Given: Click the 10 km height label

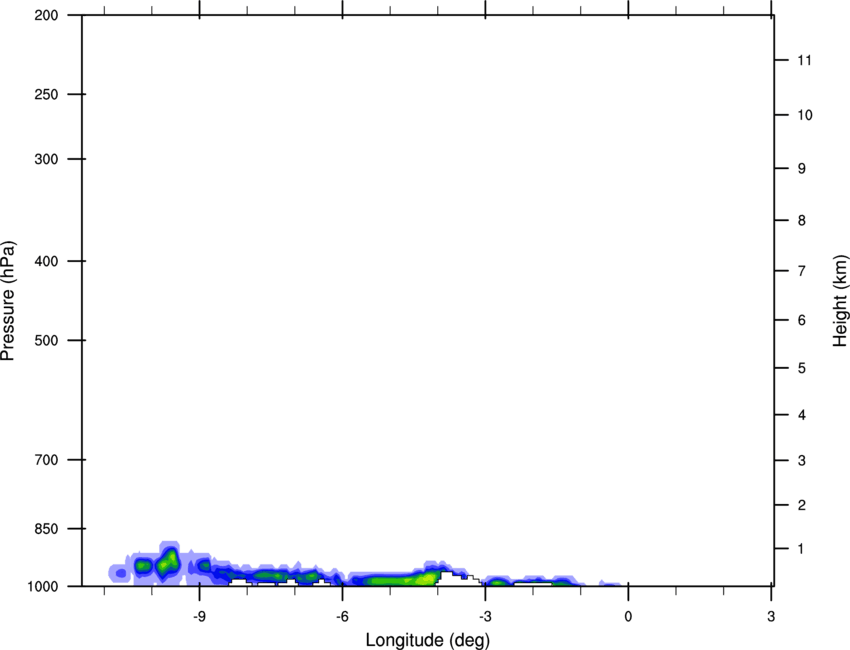Looking at the screenshot, I should coord(805,115).
